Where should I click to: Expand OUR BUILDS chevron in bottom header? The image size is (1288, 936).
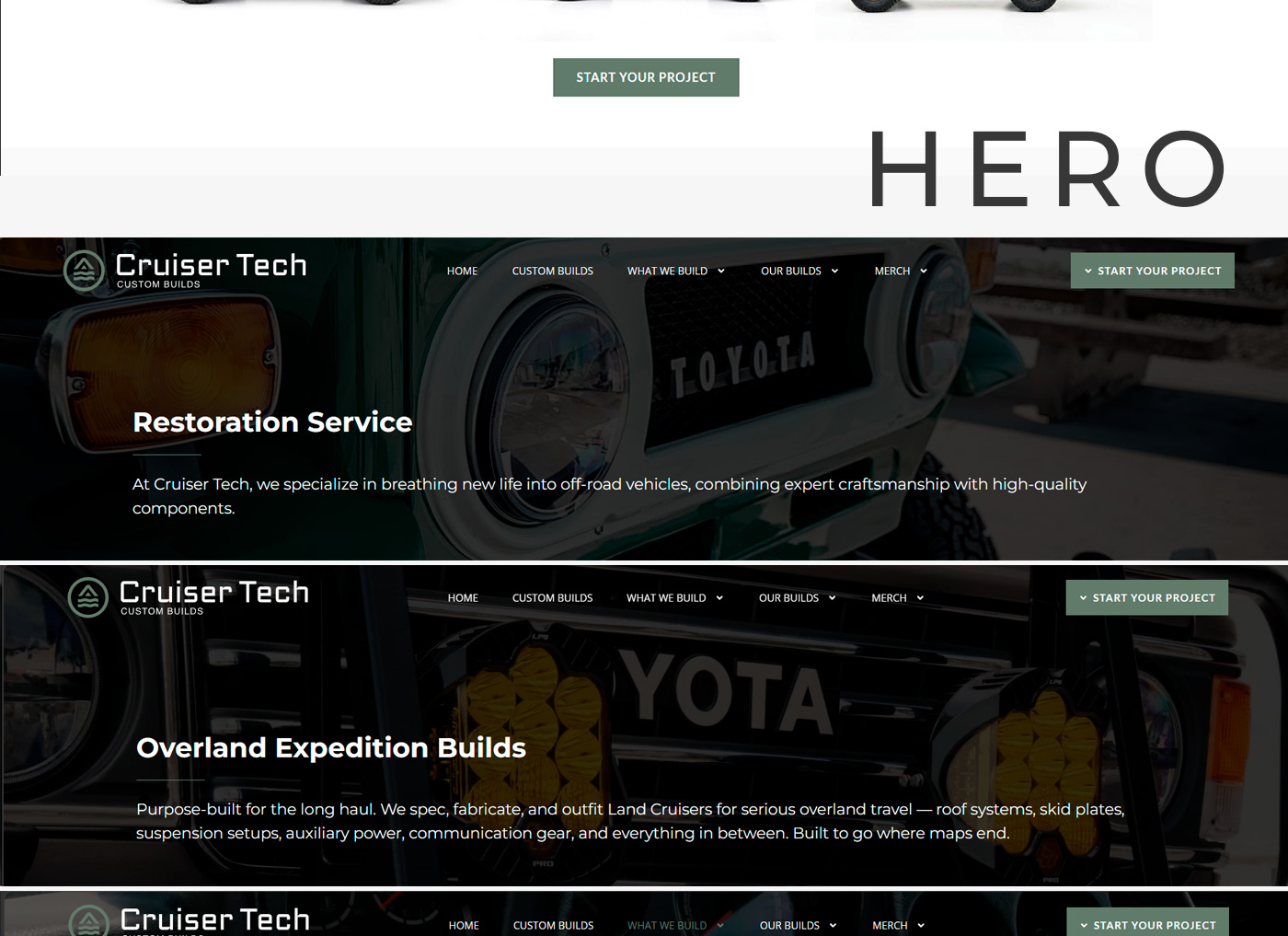(834, 925)
